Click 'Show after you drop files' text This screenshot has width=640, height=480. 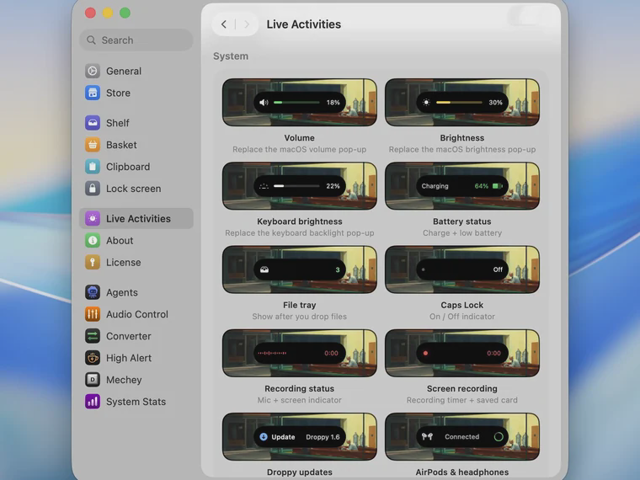point(300,316)
